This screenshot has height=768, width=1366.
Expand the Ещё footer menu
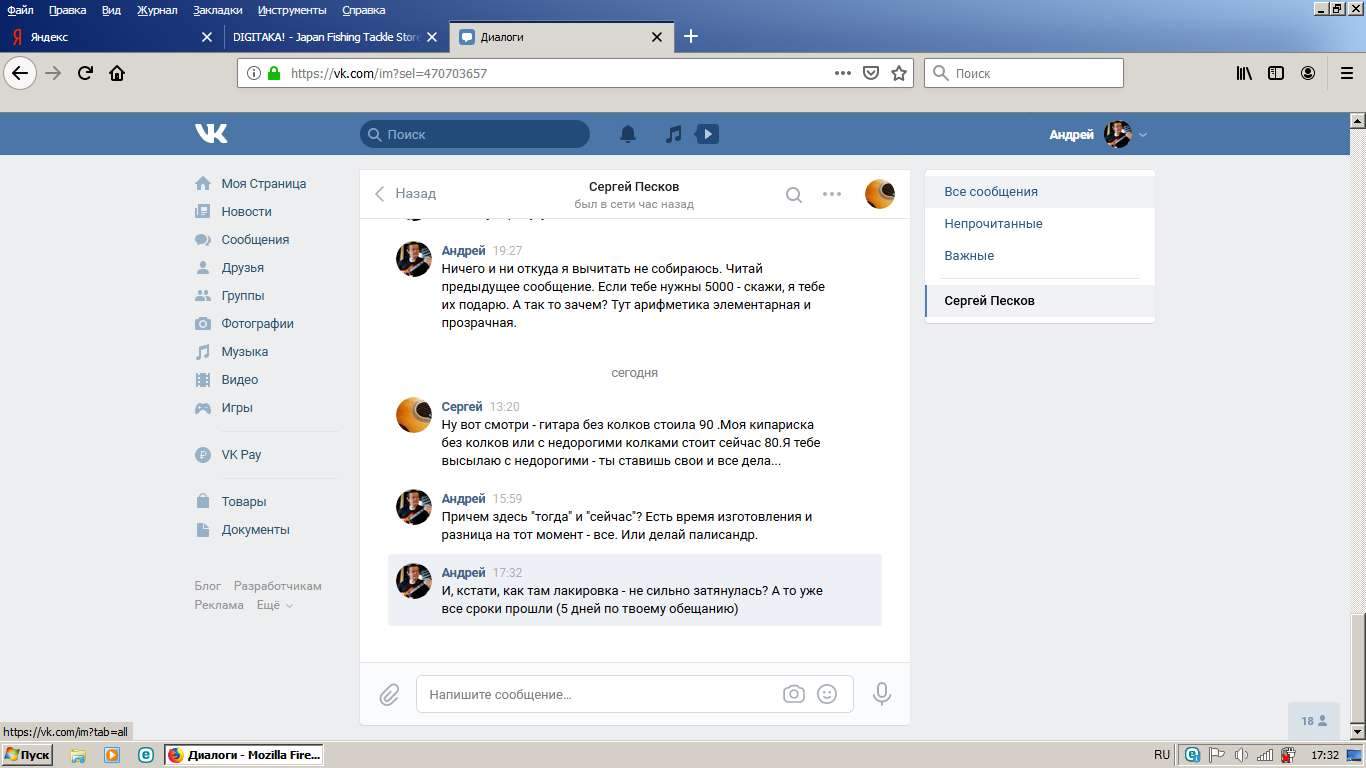[x=274, y=605]
